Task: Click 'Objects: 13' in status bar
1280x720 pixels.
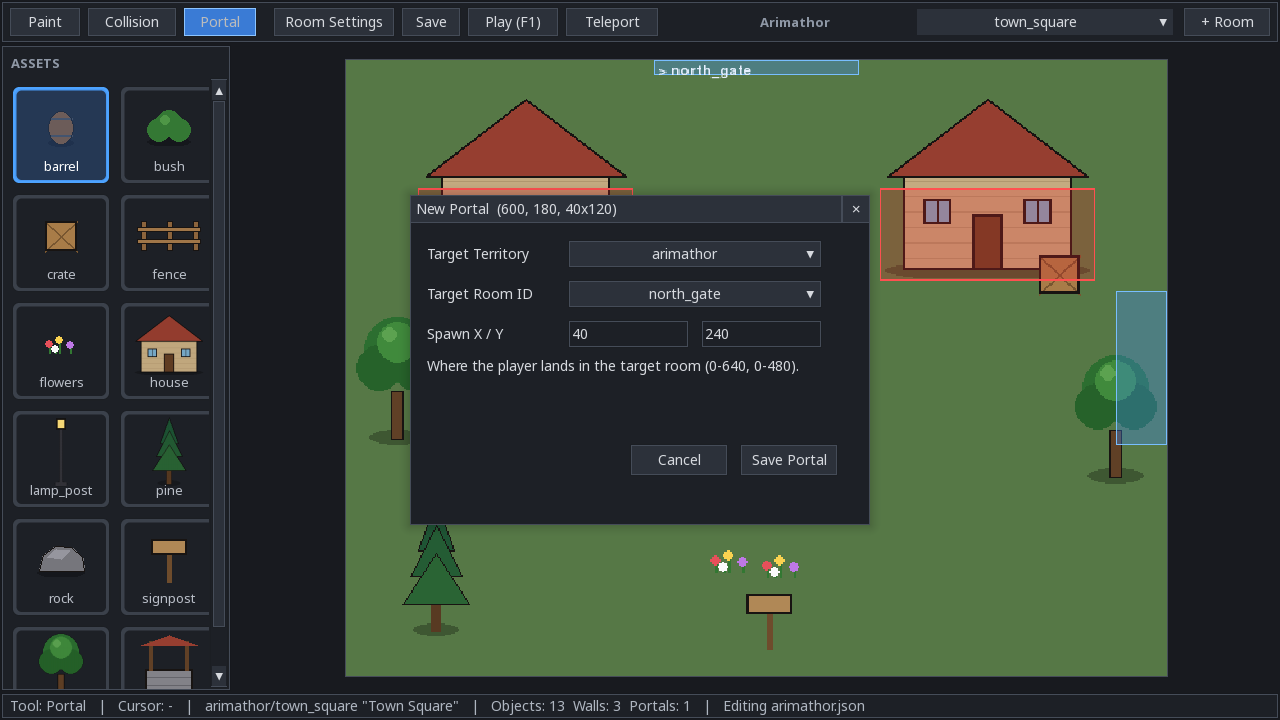Action: (528, 706)
